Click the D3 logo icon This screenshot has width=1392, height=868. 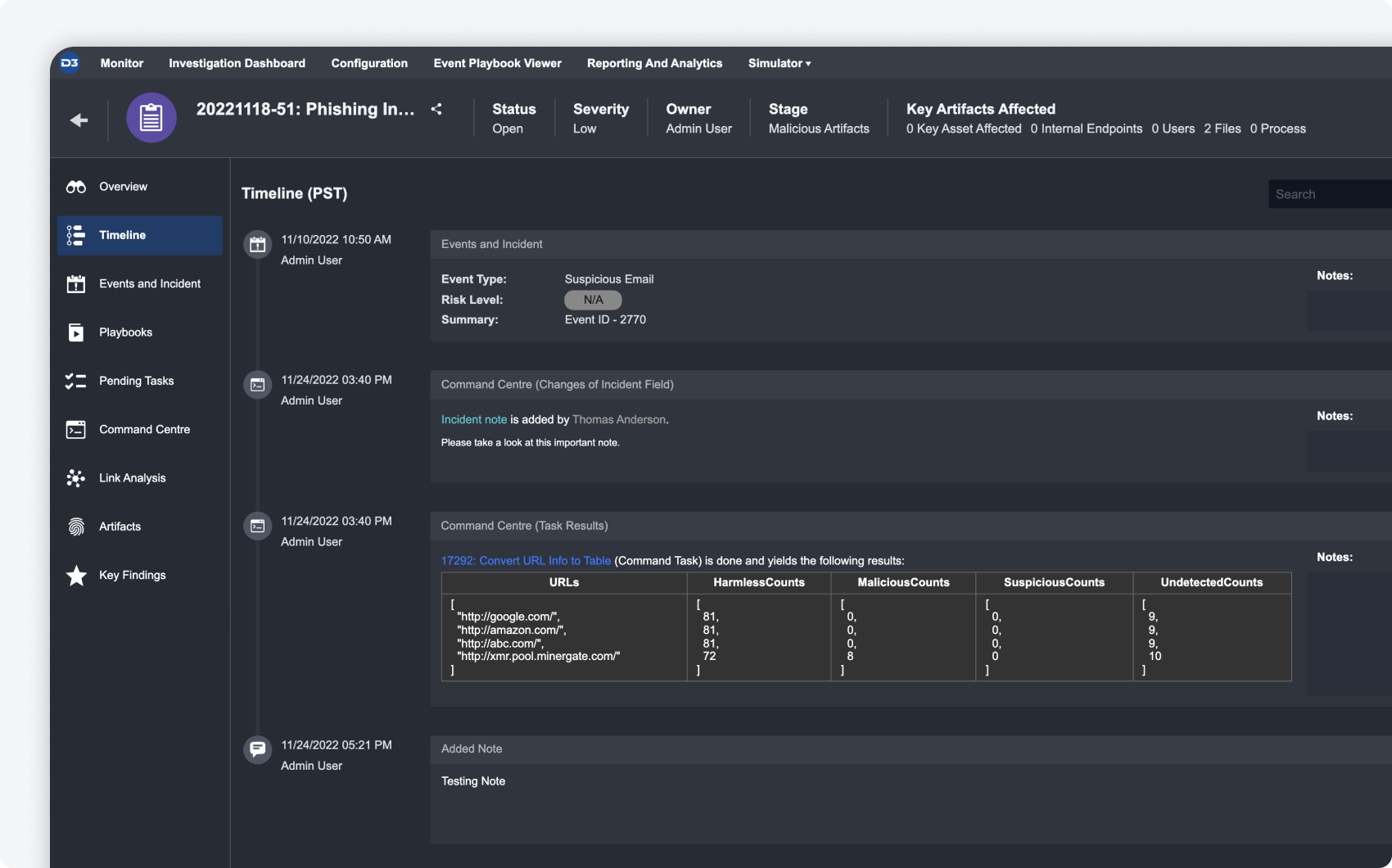[70, 63]
